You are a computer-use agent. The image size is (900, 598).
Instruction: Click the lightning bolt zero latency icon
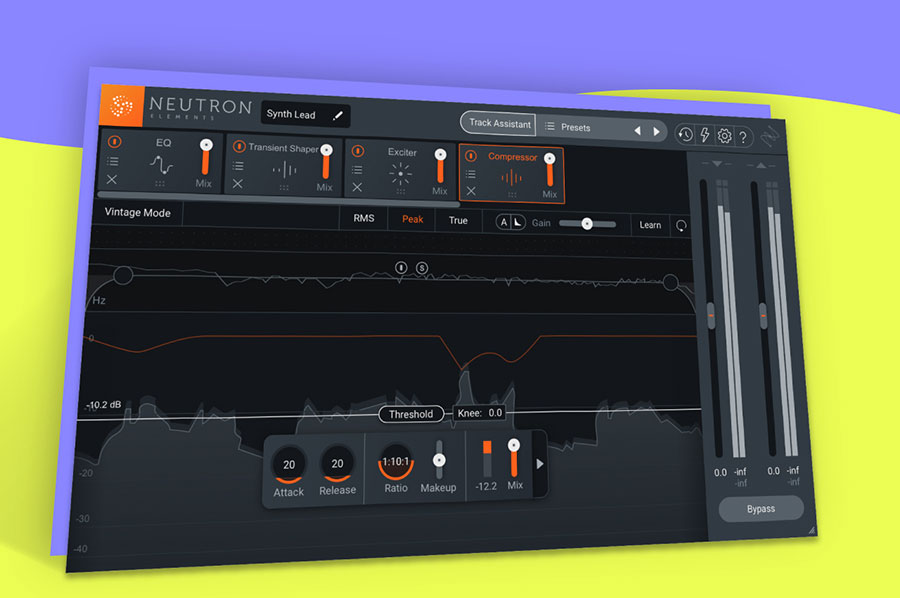(x=704, y=135)
